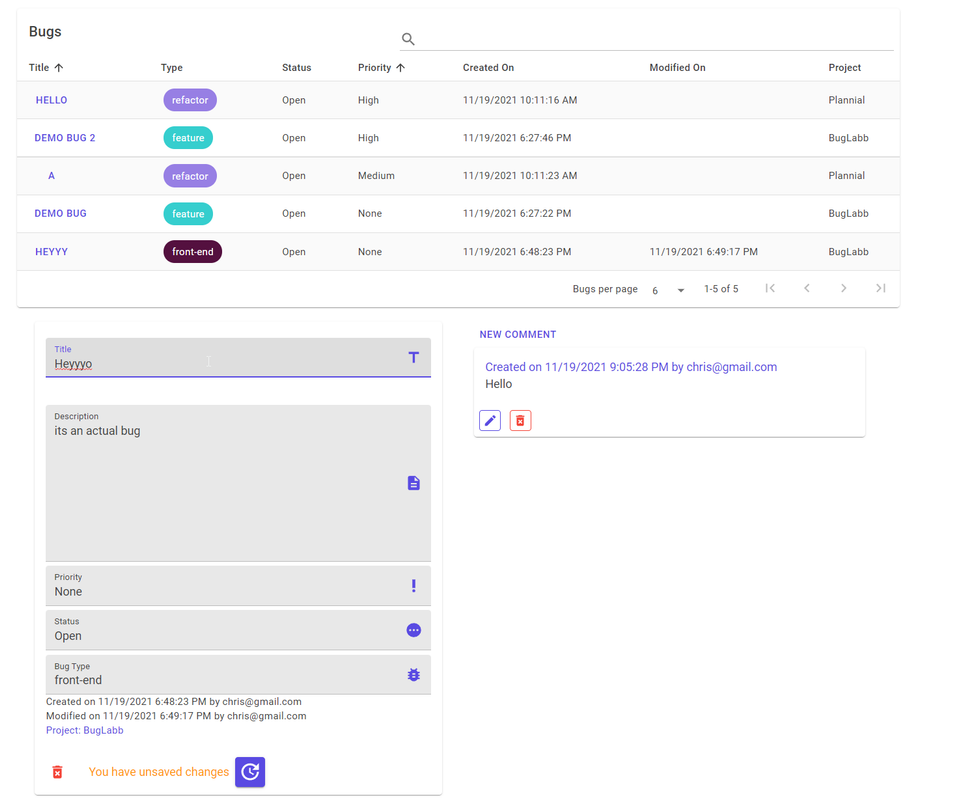The image size is (978, 800).
Task: Open the Bugs per page dropdown
Action: 668,290
